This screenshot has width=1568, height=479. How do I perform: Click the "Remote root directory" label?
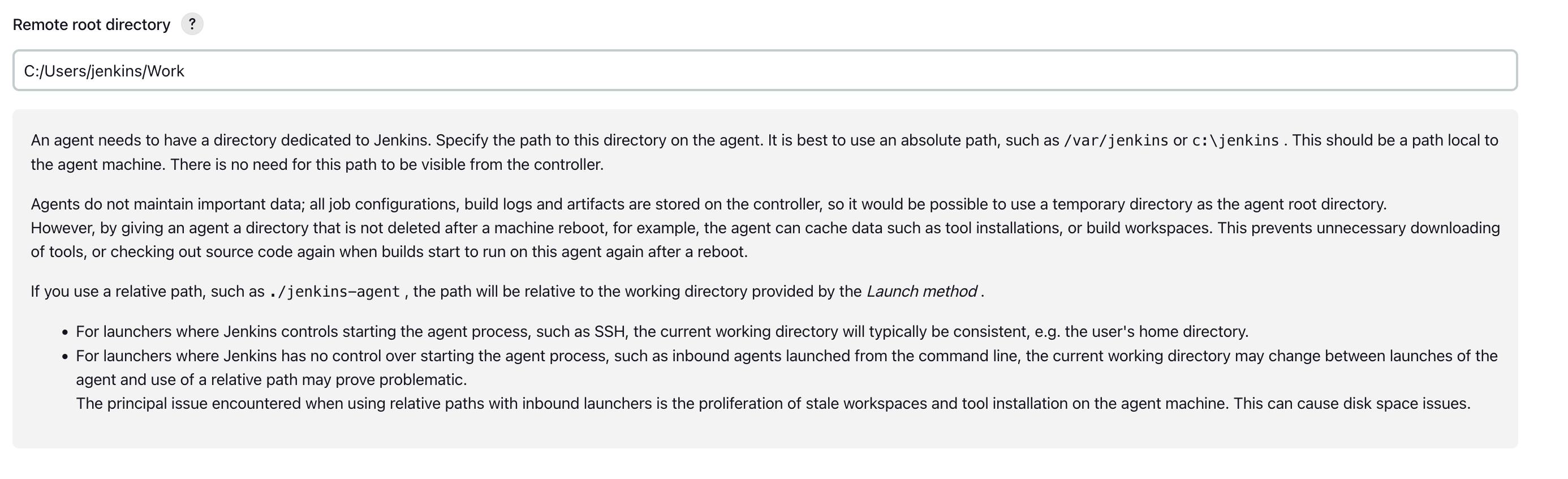(91, 25)
